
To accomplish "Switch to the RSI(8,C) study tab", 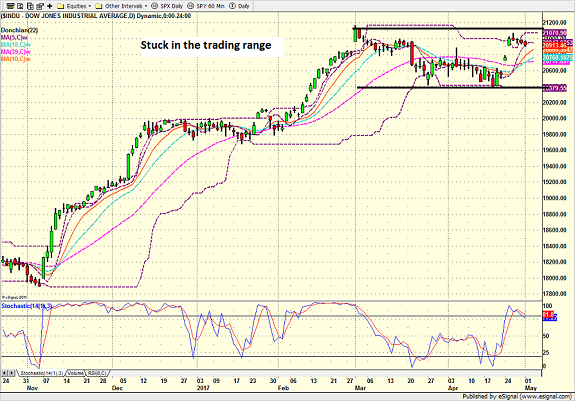I will coord(97,373).
